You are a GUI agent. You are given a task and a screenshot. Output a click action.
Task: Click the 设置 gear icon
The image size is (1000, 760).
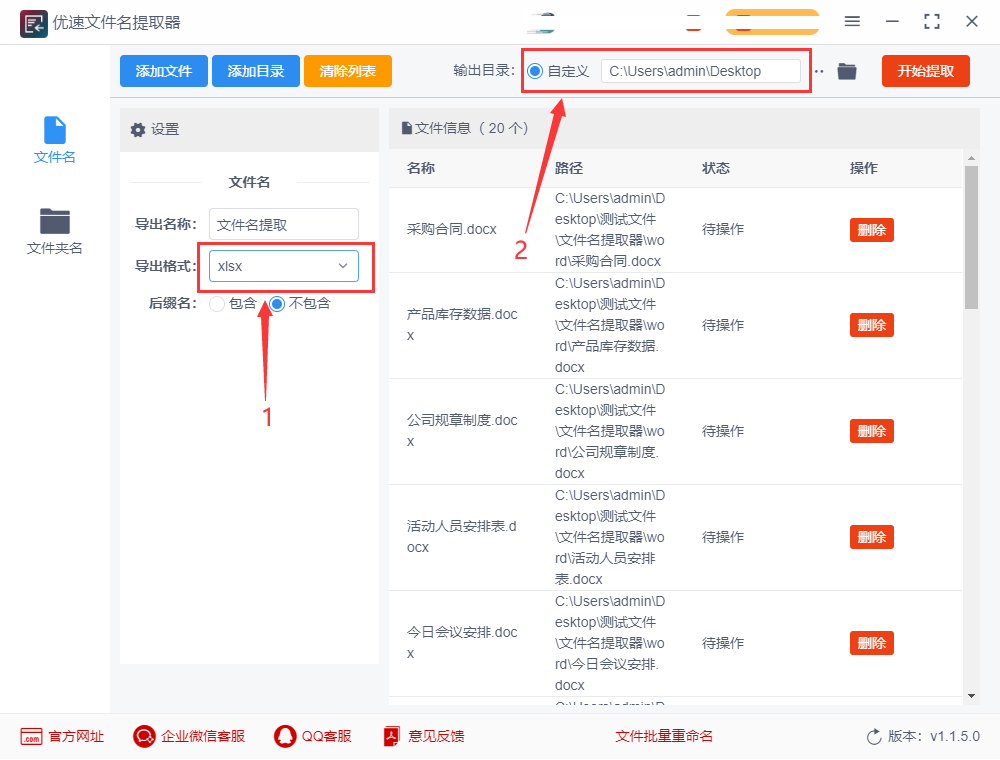pyautogui.click(x=138, y=130)
